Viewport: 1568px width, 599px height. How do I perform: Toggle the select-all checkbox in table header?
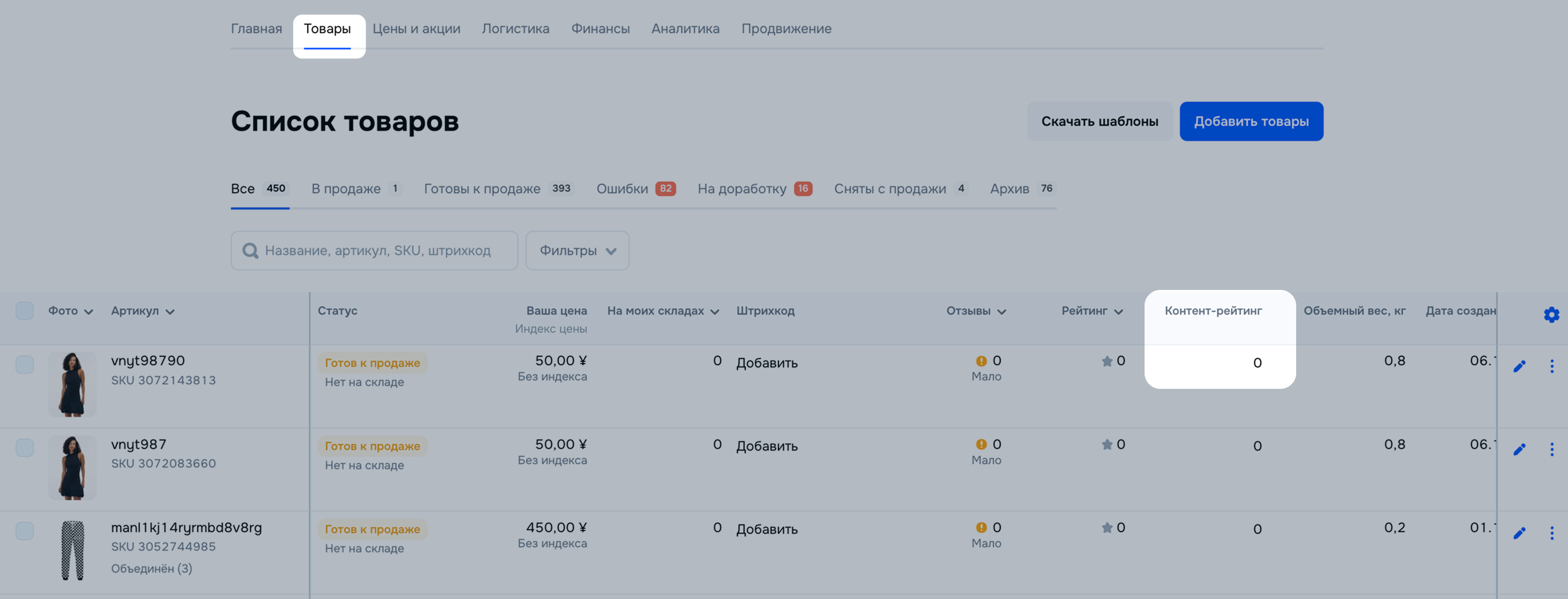pos(24,310)
